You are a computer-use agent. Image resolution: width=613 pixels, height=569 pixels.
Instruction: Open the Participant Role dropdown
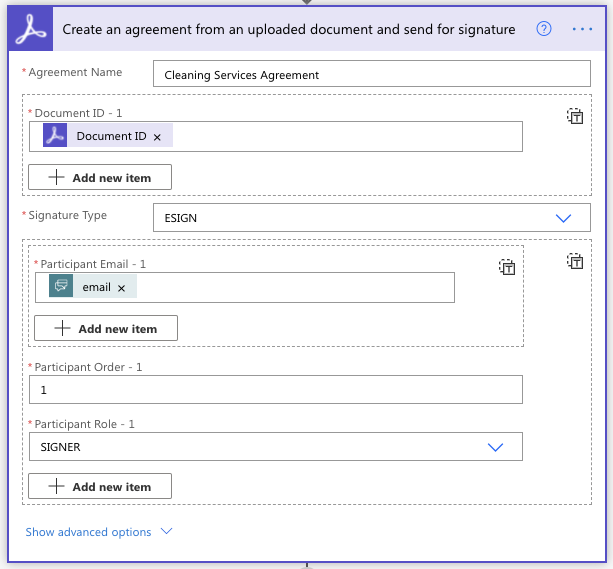(x=495, y=447)
